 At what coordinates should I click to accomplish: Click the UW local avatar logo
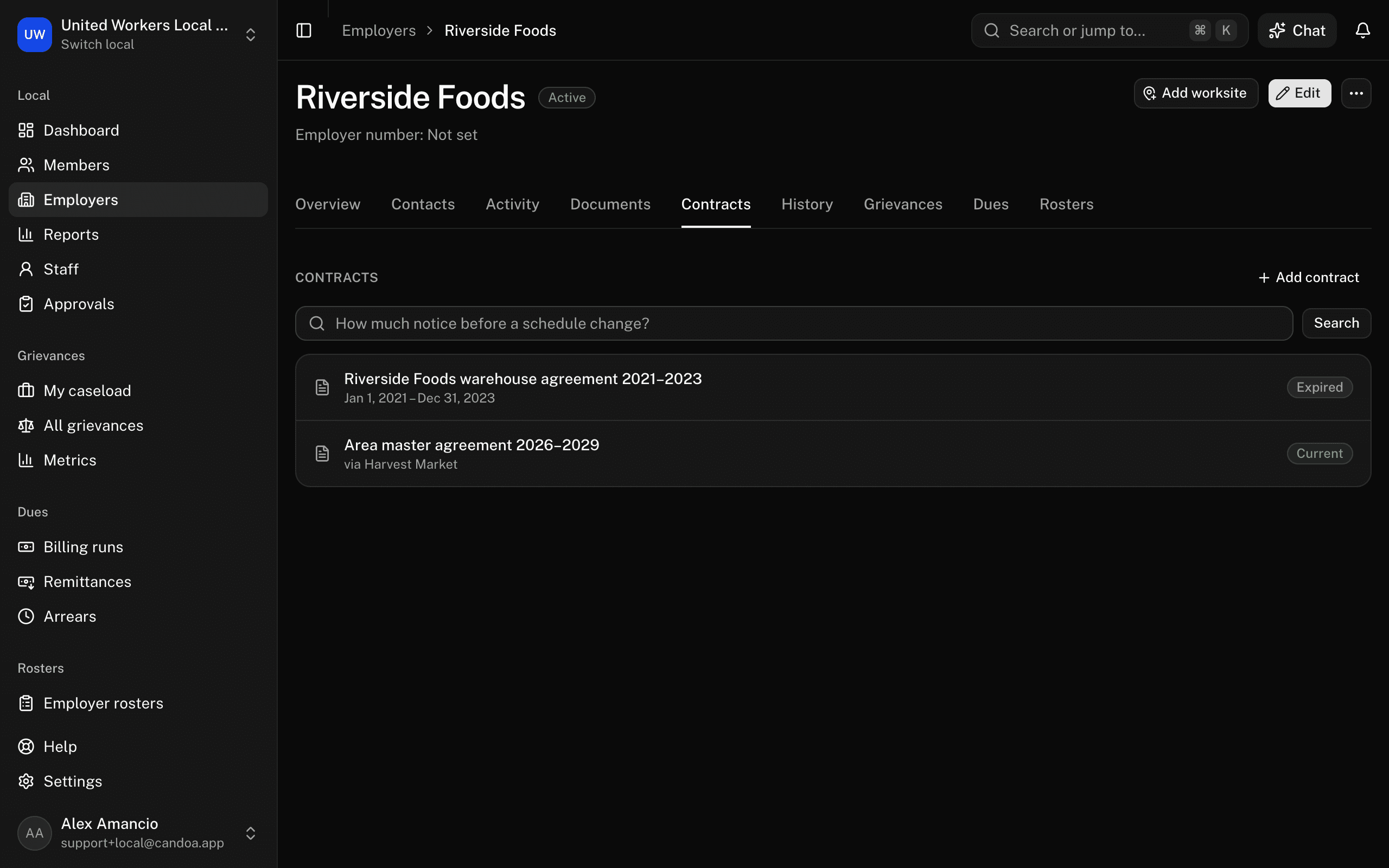tap(34, 34)
